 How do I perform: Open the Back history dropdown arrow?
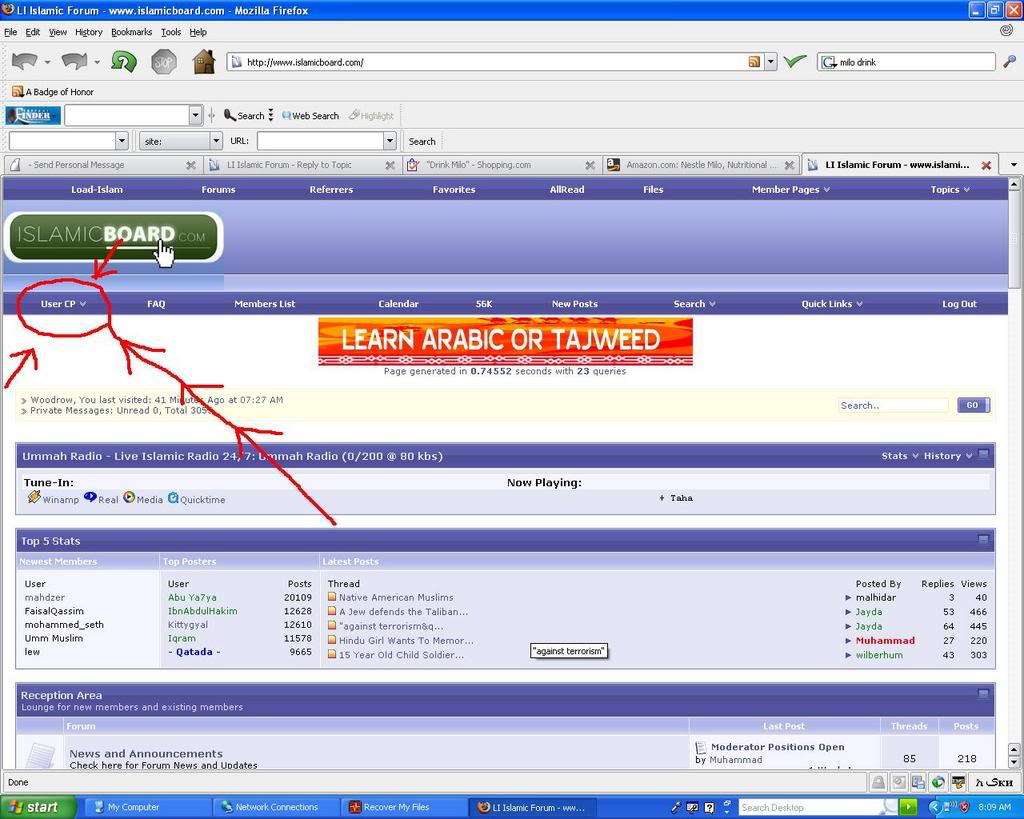tap(48, 63)
